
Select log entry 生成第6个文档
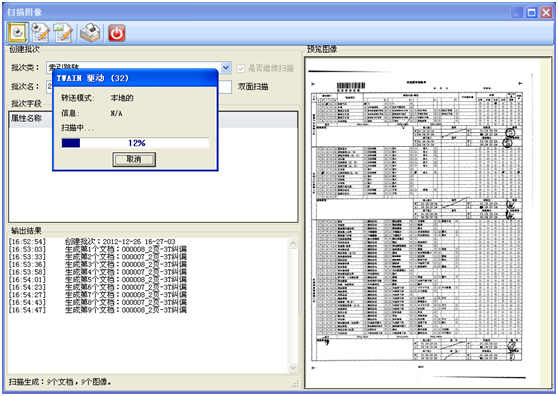126,287
